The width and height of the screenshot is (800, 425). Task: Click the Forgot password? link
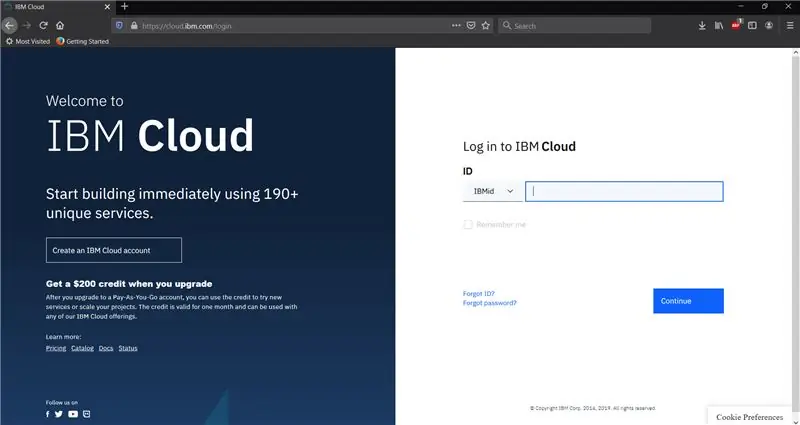tap(489, 303)
